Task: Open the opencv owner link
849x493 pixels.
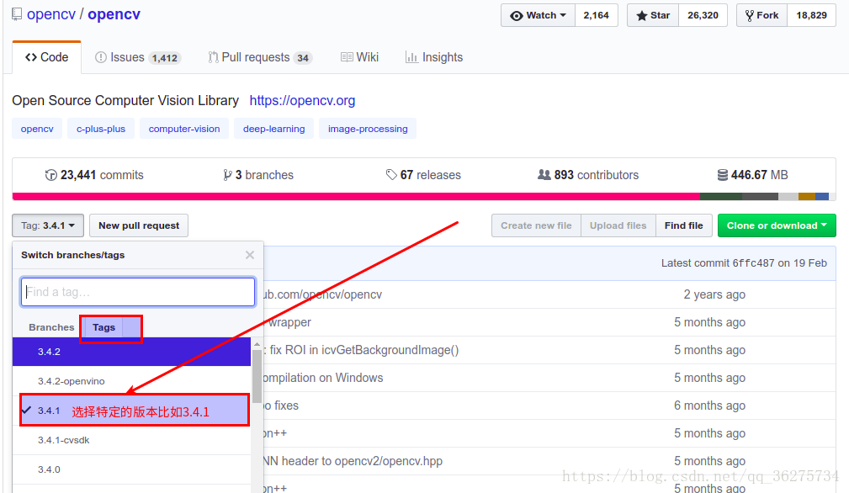Action: (51, 14)
